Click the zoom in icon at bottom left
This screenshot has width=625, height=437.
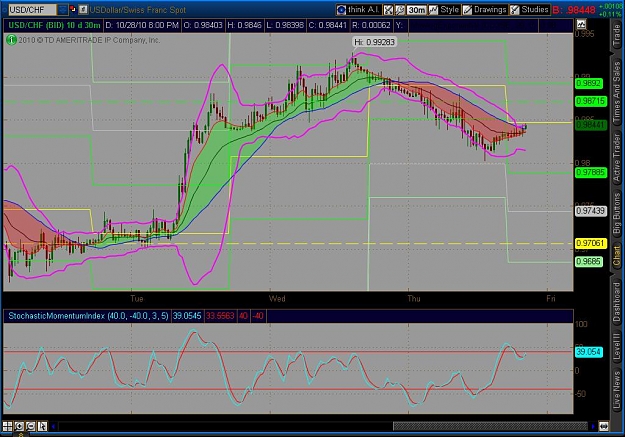19,427
